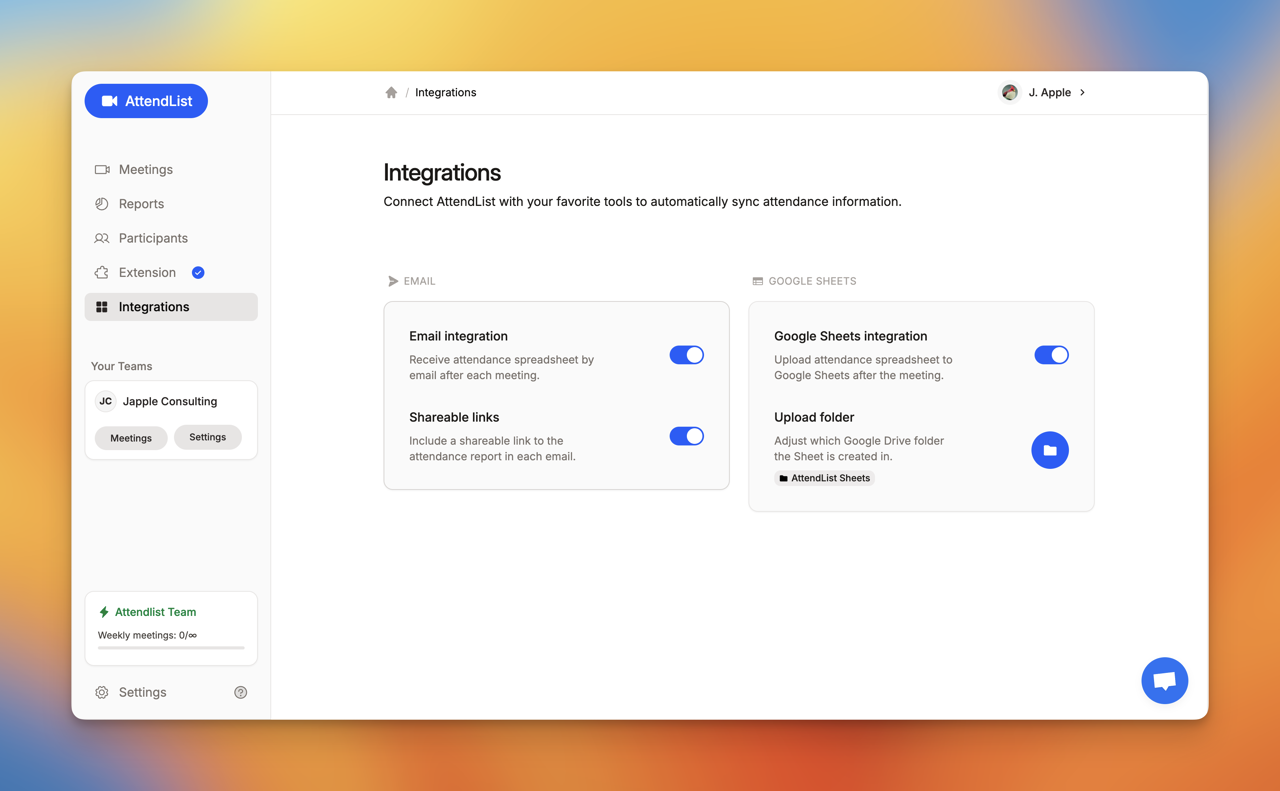The height and width of the screenshot is (791, 1280).
Task: Open Settings at the sidebar bottom
Action: tap(142, 692)
